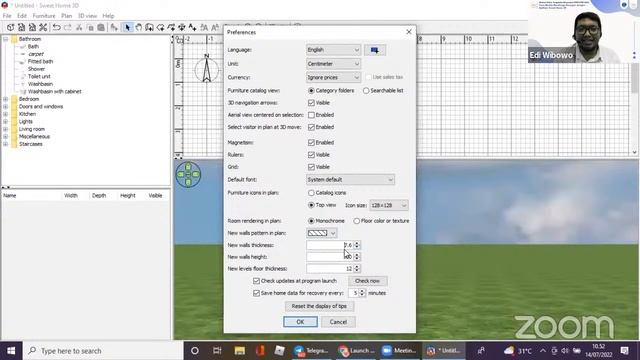This screenshot has width=640, height=360.
Task: Open the 3D view menu
Action: tap(87, 16)
